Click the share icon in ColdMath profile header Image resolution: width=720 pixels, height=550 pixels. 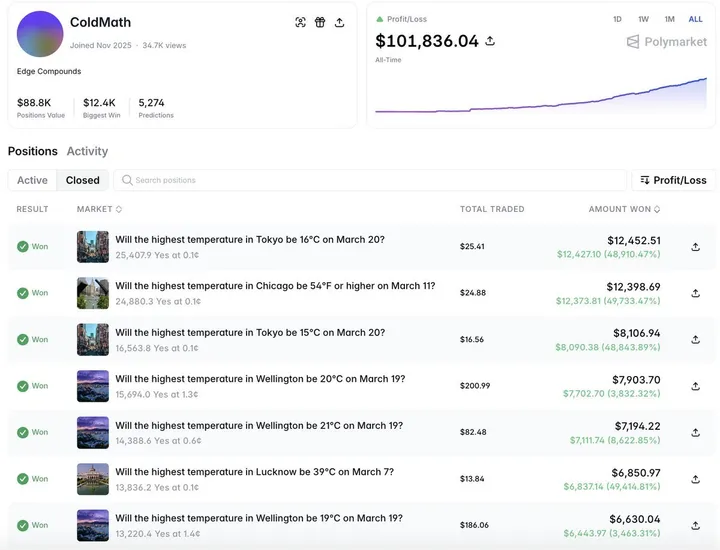(339, 22)
